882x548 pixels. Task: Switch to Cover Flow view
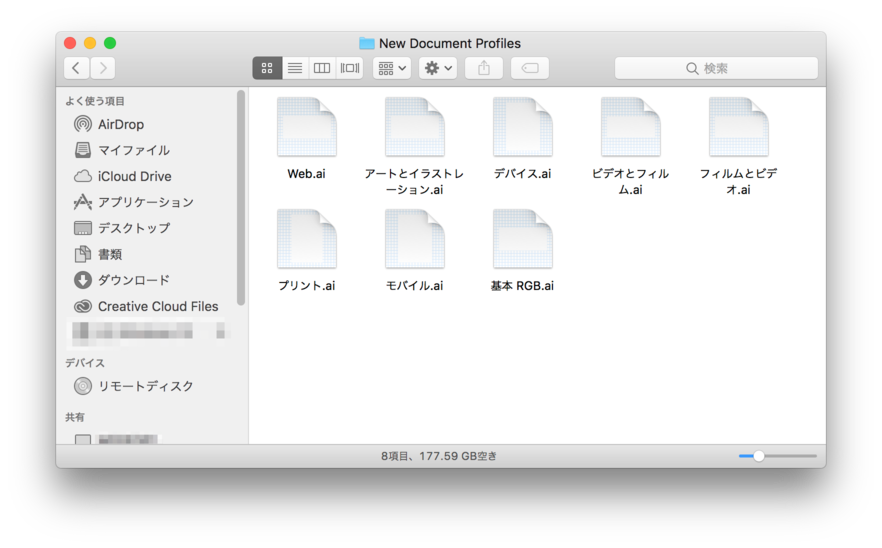(x=349, y=68)
